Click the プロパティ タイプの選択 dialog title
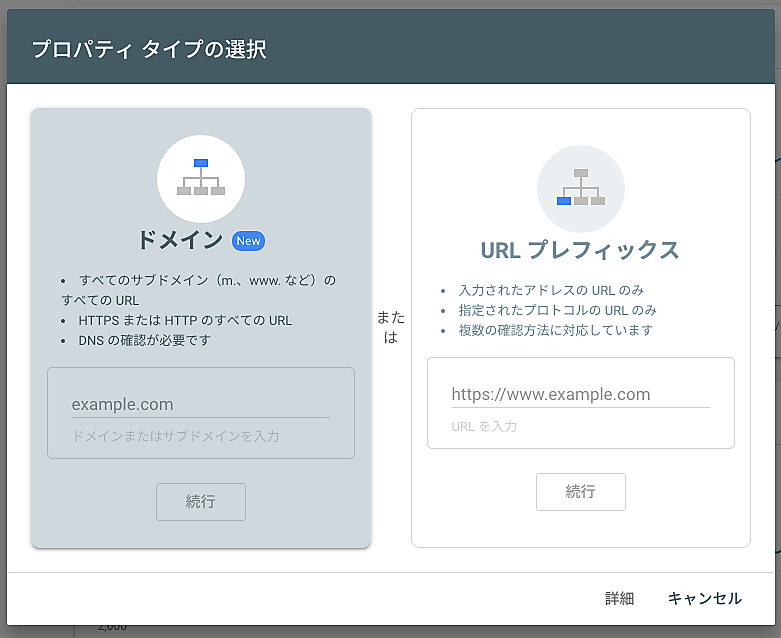 149,49
